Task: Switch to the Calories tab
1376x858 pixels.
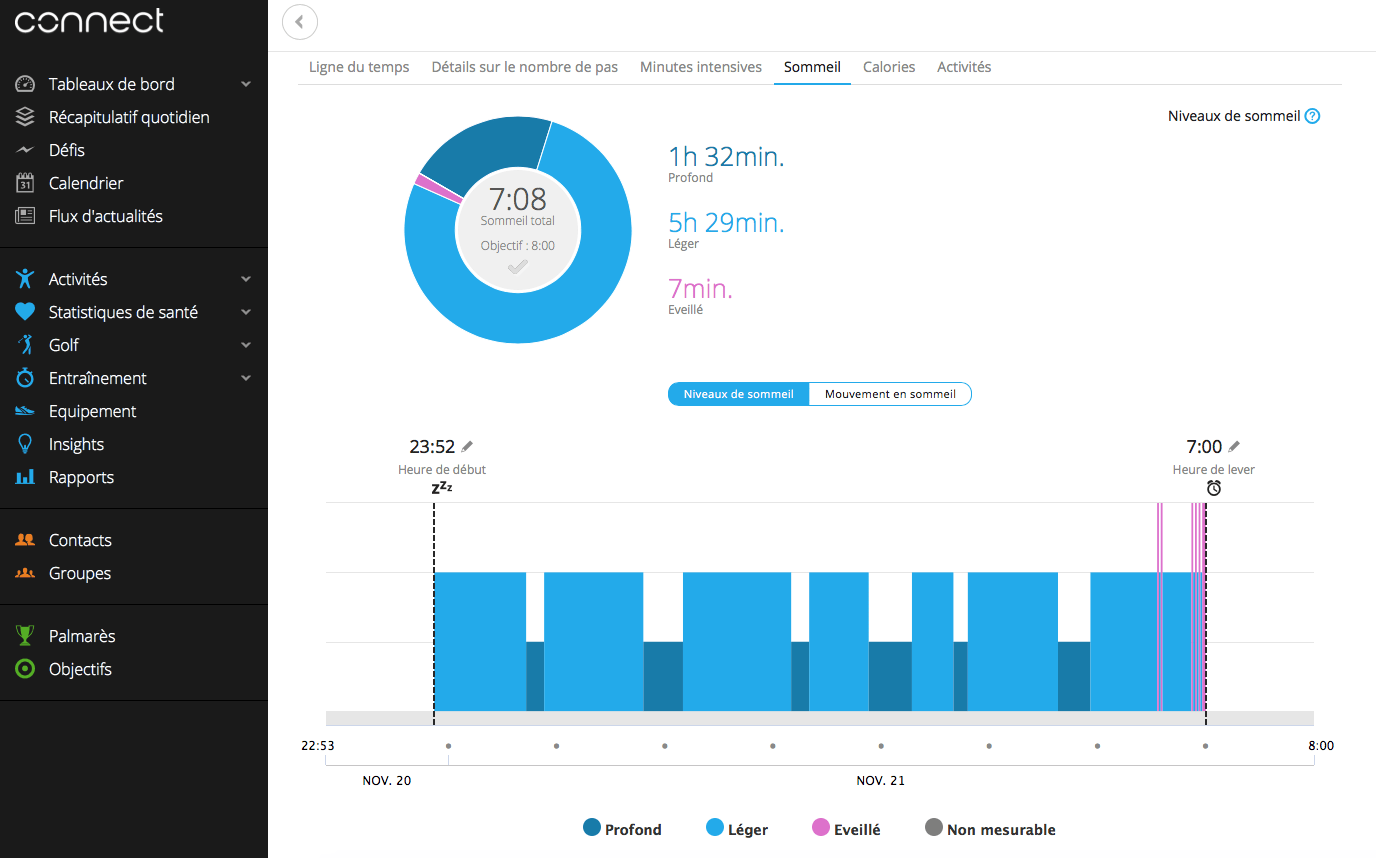Action: (x=888, y=66)
